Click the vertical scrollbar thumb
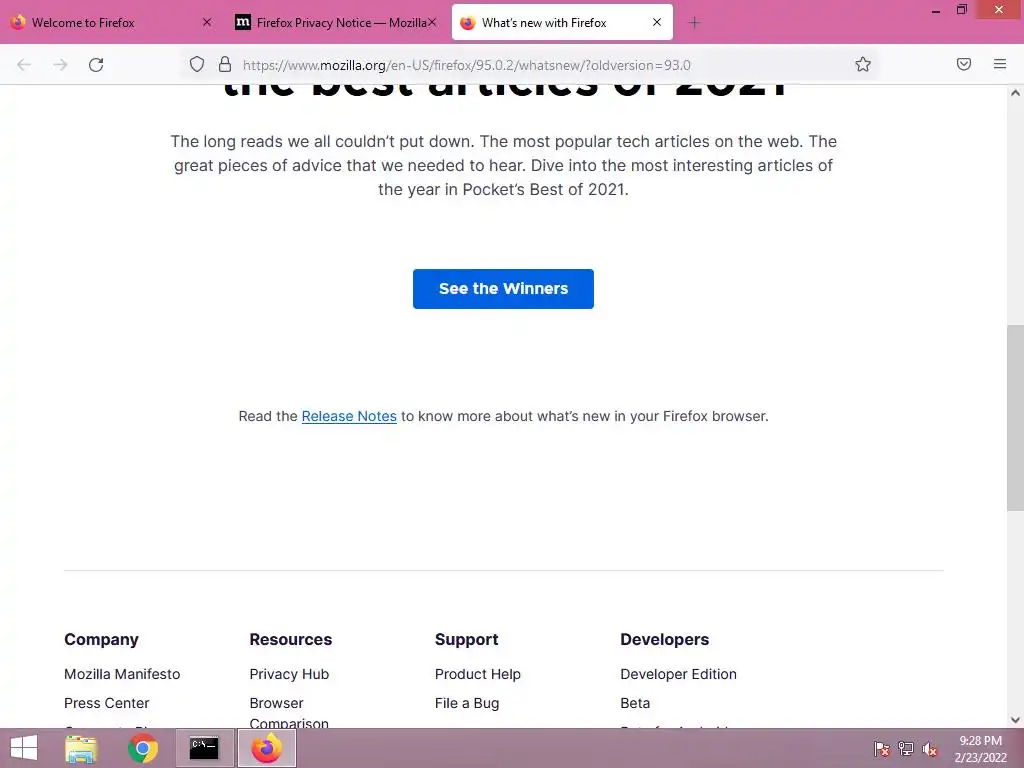 [1015, 418]
